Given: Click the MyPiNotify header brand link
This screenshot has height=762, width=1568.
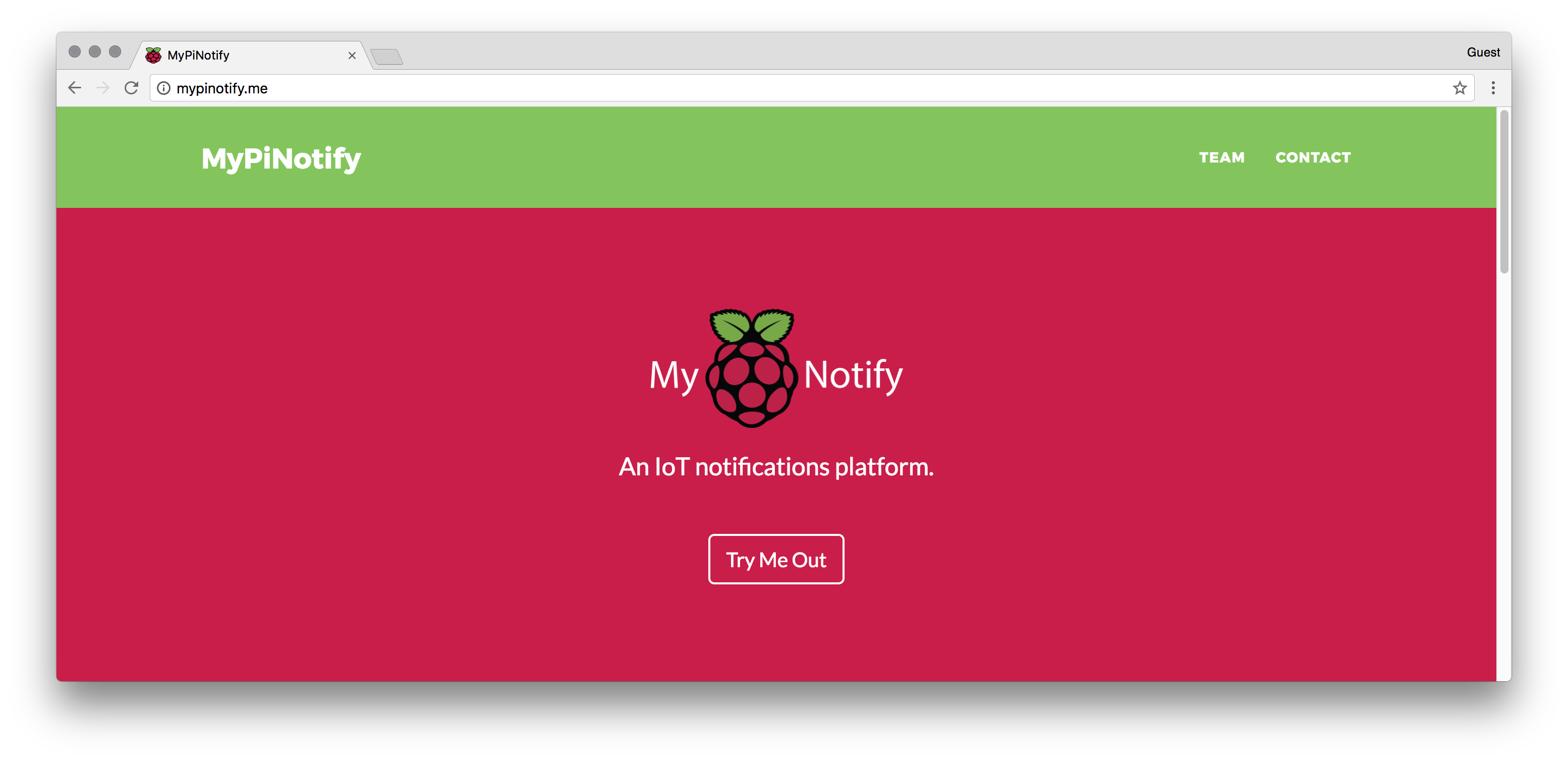Looking at the screenshot, I should pyautogui.click(x=281, y=158).
